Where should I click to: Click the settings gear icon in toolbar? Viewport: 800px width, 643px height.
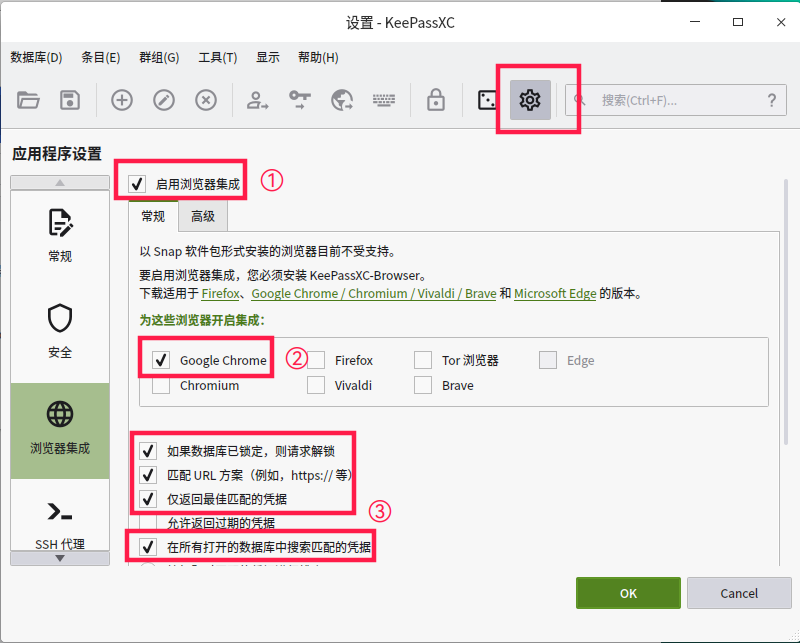point(530,100)
